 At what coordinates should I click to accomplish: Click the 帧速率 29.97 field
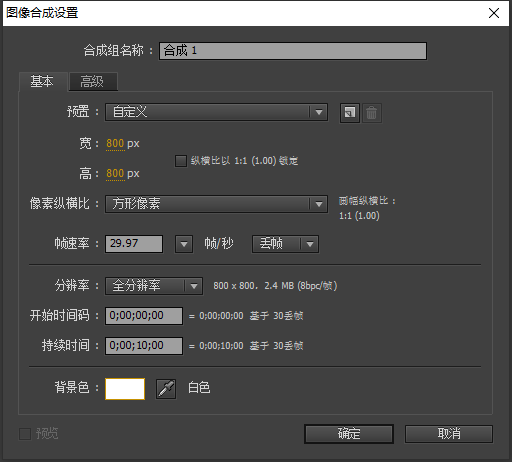(x=134, y=244)
